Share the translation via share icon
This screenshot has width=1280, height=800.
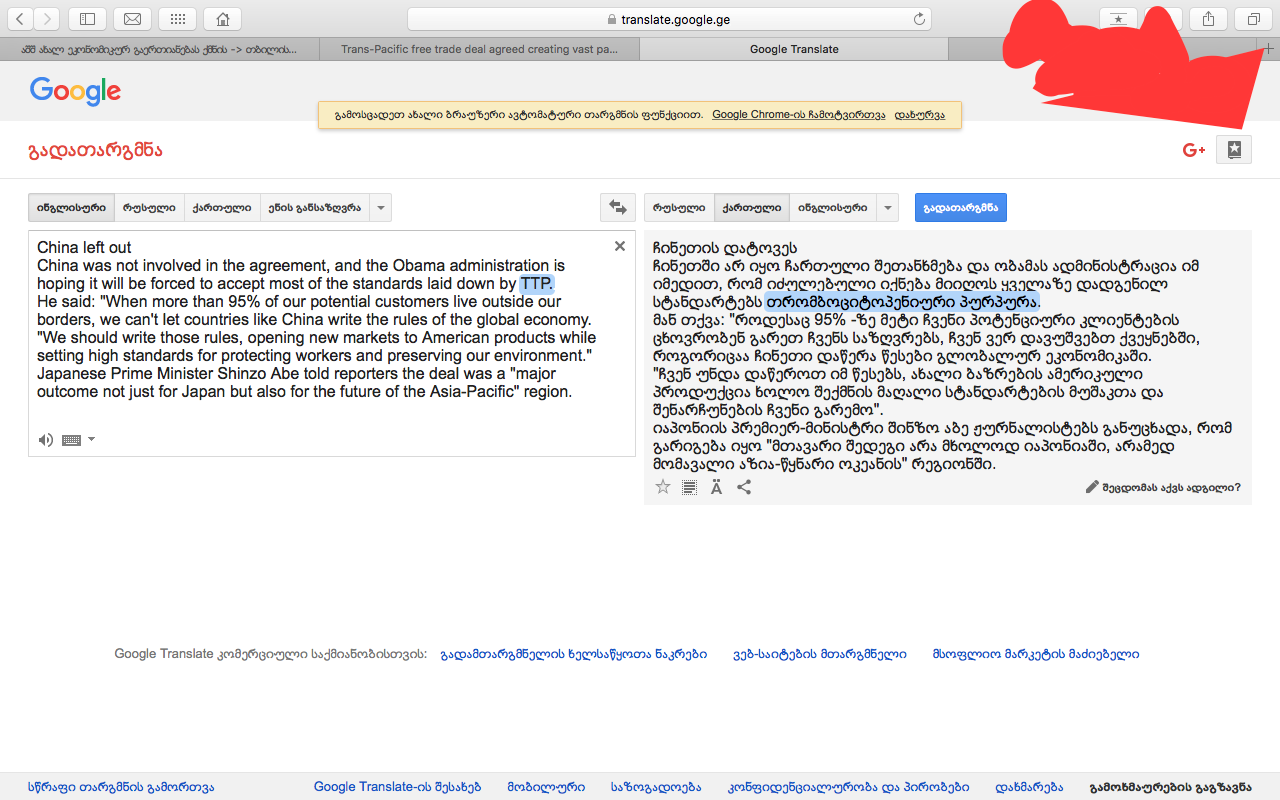[x=744, y=487]
